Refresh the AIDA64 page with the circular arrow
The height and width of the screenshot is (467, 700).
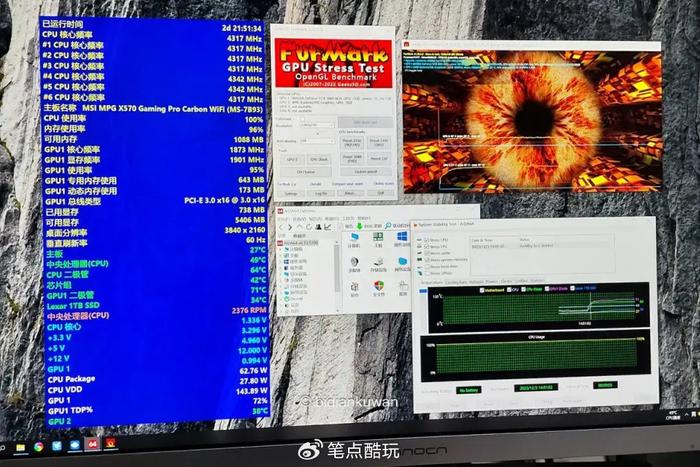pyautogui.click(x=309, y=227)
